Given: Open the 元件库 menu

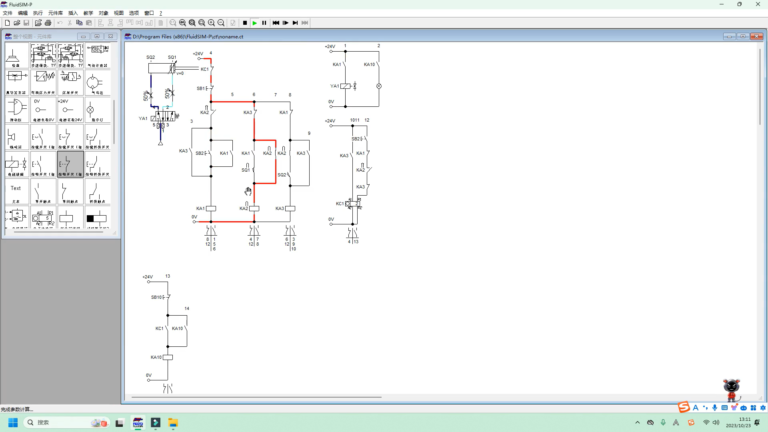Looking at the screenshot, I should click(55, 13).
